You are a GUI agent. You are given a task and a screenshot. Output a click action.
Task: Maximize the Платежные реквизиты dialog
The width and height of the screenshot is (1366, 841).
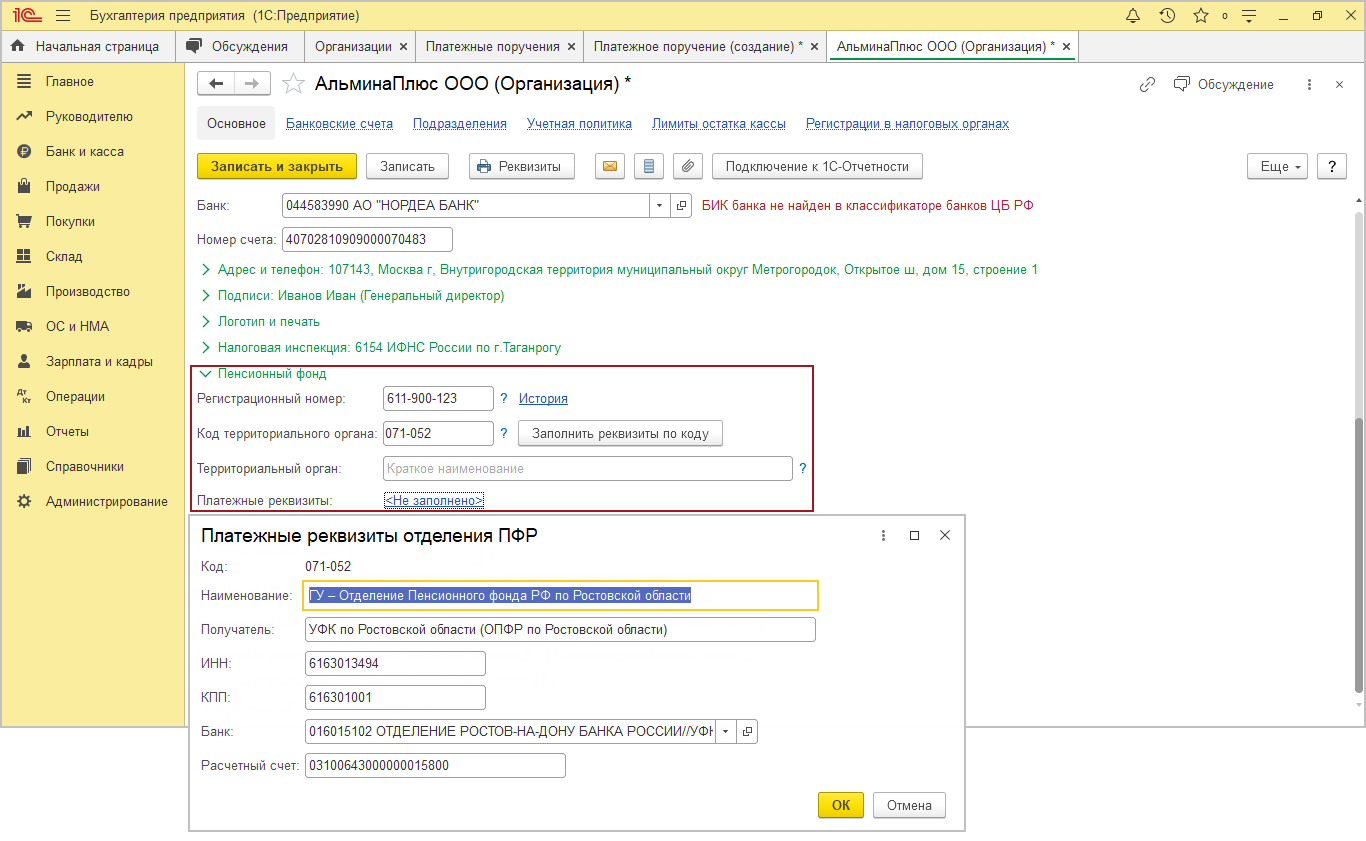click(914, 536)
